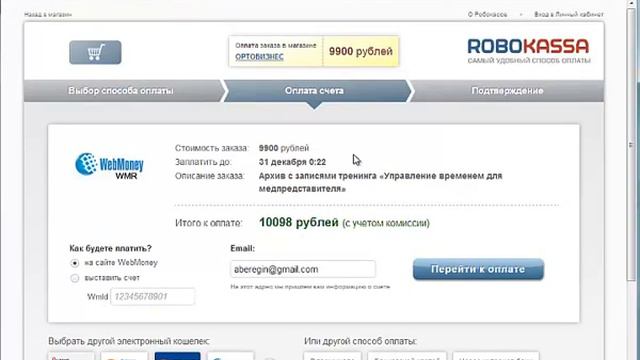Focus the Email field with aberegin@gmail.com
Screen dimensions: 640x360
tap(302, 269)
